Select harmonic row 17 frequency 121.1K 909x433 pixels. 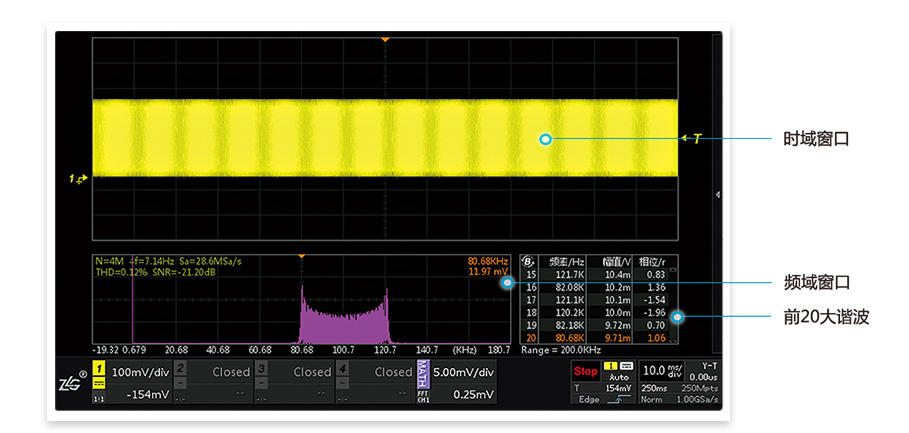coord(569,300)
